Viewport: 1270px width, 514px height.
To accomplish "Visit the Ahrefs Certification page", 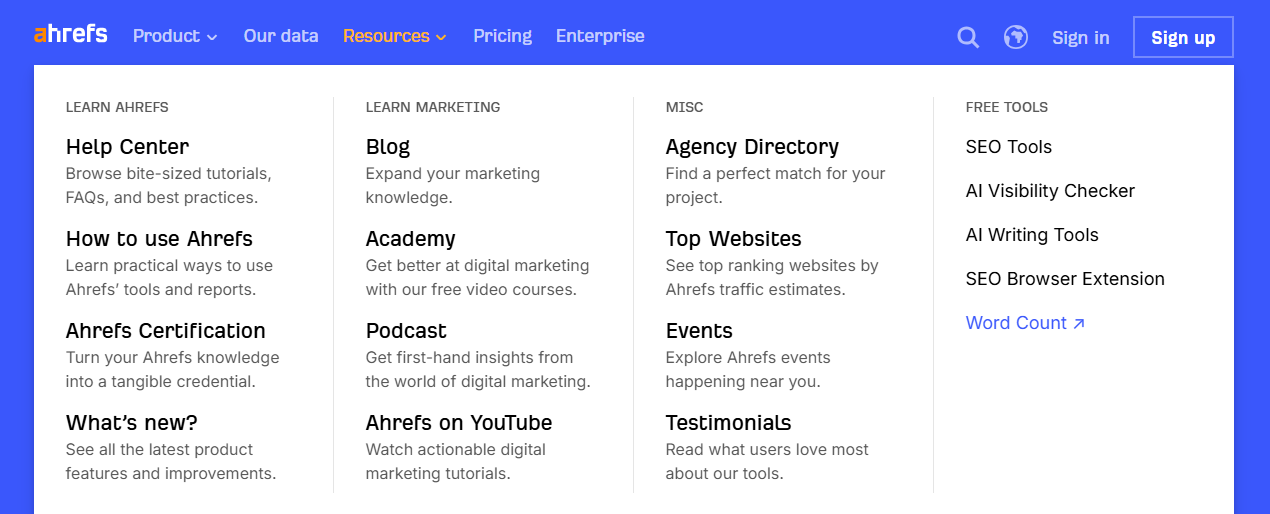I will (166, 331).
